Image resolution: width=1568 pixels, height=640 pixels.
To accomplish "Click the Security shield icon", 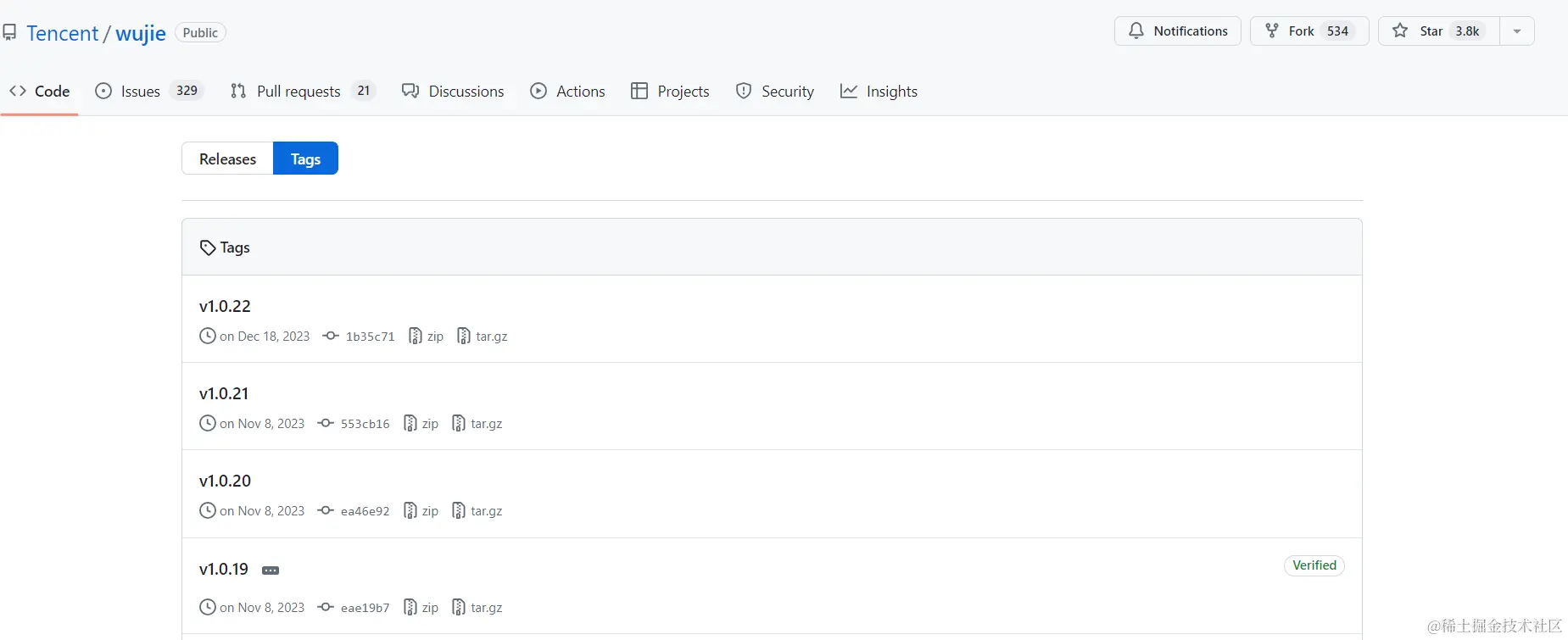I will coord(744,91).
